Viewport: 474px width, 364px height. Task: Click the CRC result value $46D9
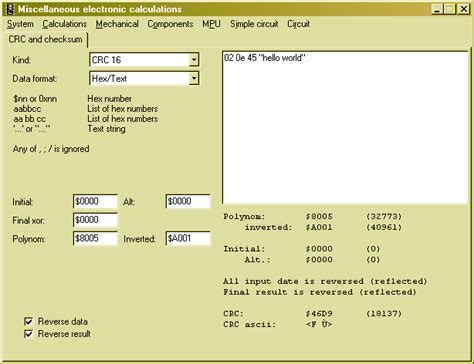pos(319,314)
